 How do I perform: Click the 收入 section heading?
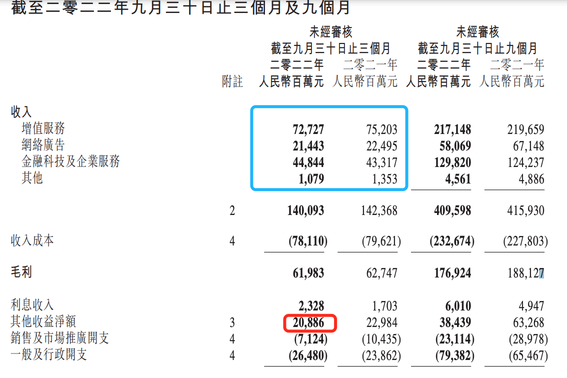pos(21,112)
